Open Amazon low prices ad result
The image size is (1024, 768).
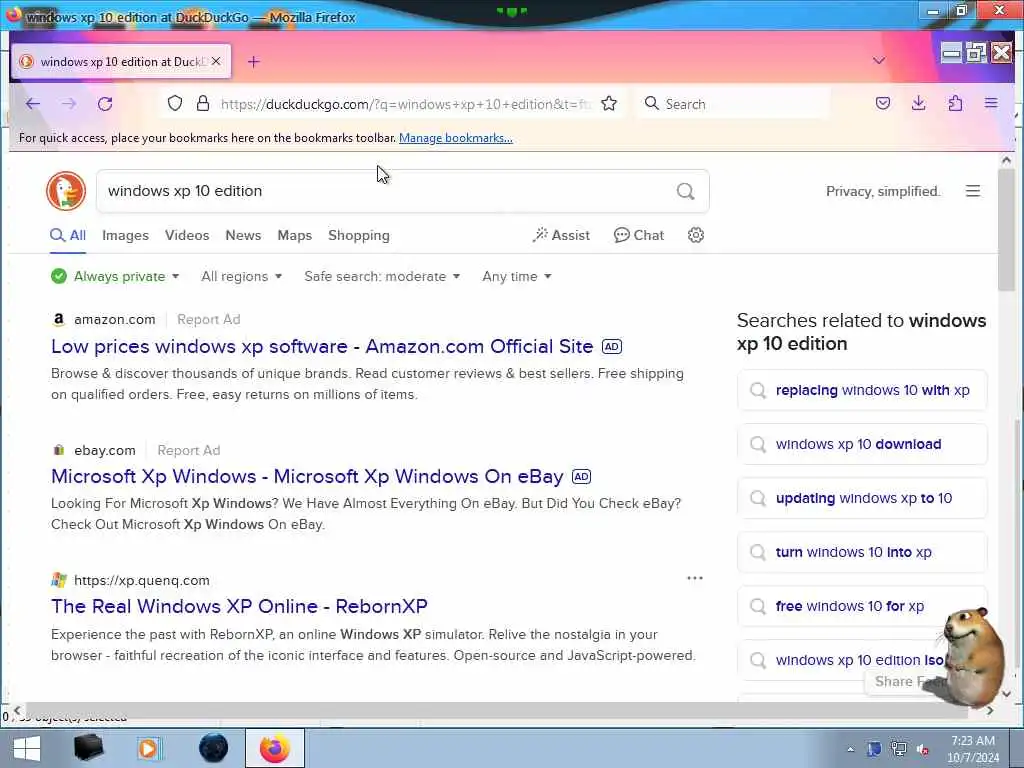coord(322,346)
